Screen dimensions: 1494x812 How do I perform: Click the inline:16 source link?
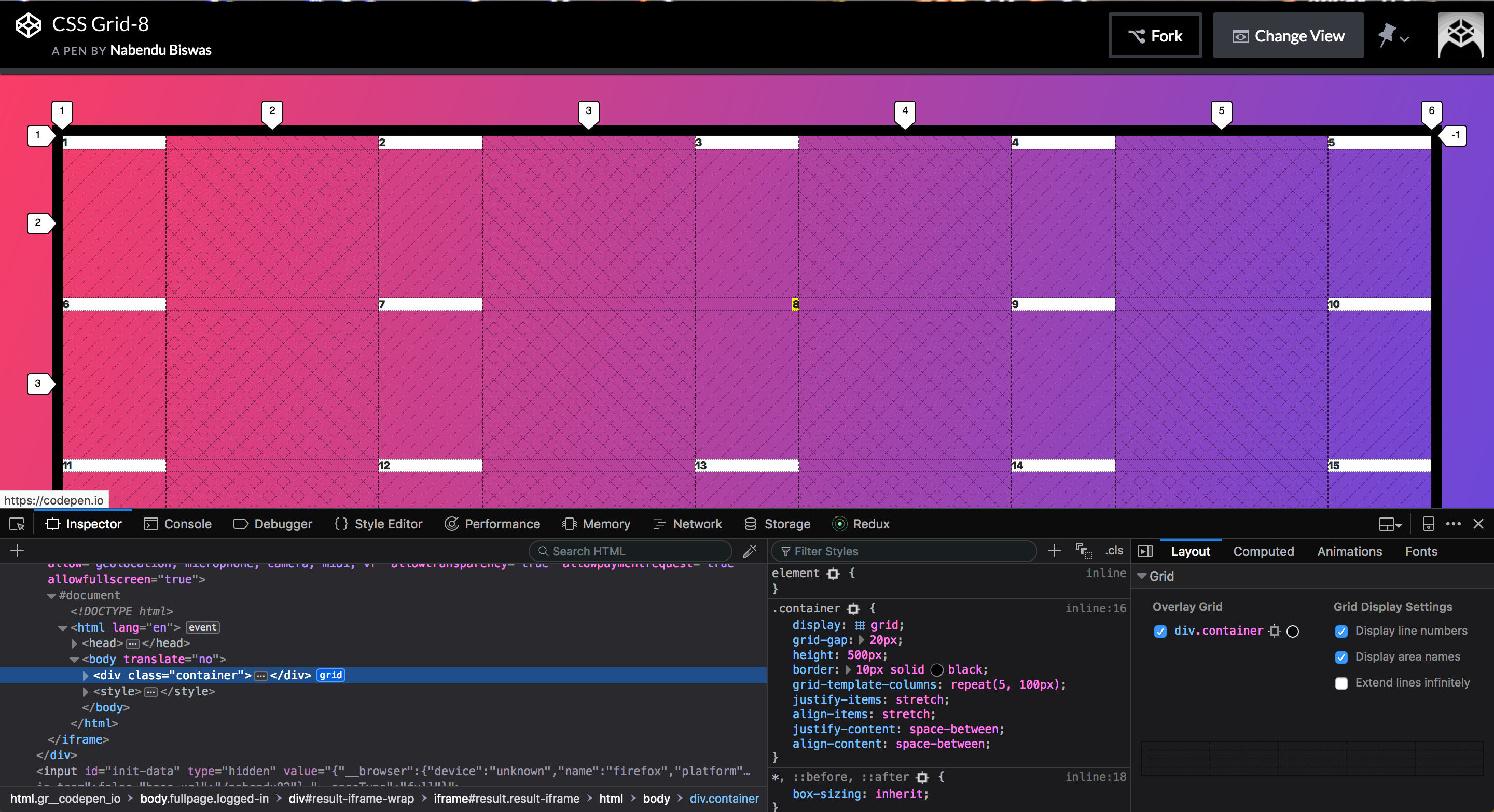pyautogui.click(x=1096, y=609)
